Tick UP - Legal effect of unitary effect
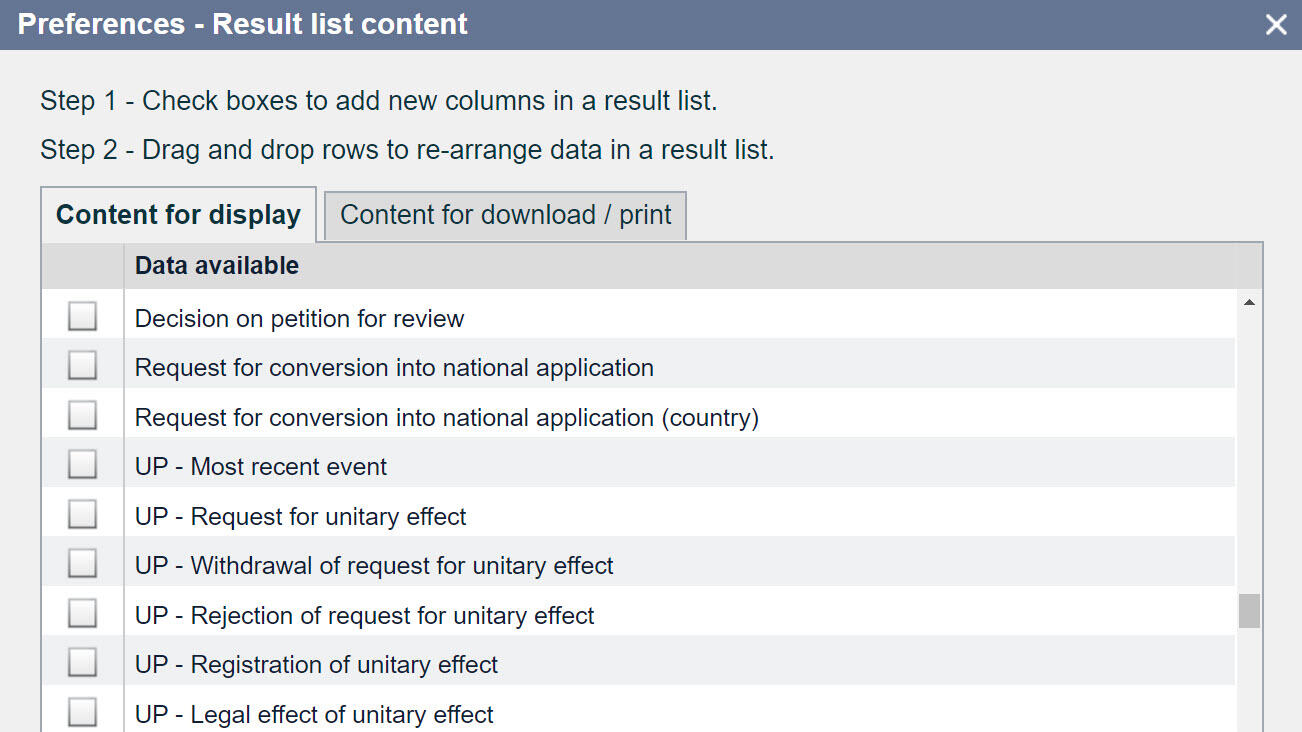 coord(82,713)
